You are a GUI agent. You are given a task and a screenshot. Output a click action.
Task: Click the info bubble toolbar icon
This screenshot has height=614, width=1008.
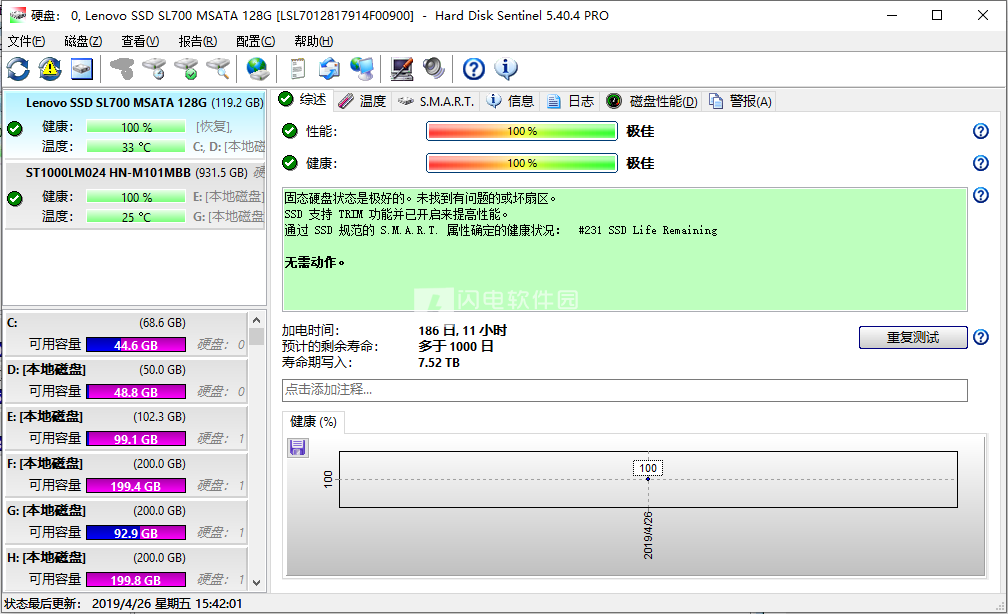[506, 69]
